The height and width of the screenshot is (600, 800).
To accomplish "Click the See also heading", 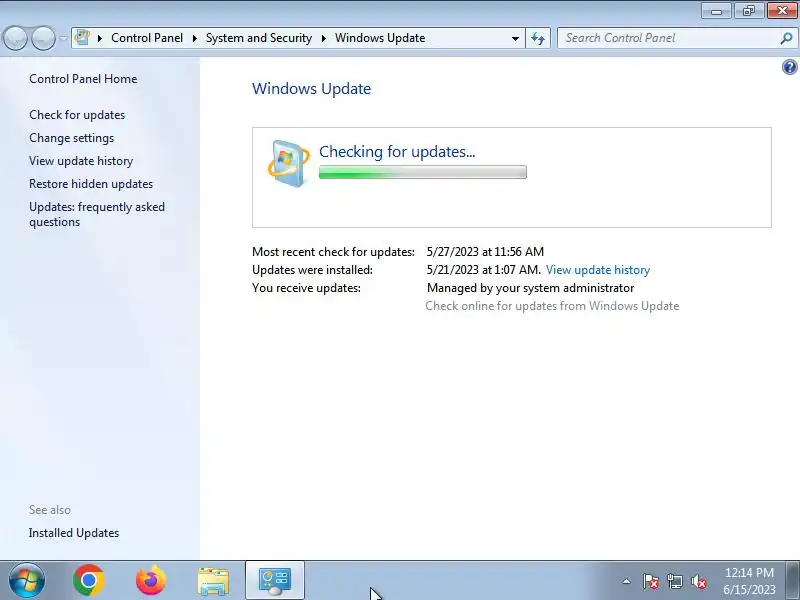I will 50,510.
